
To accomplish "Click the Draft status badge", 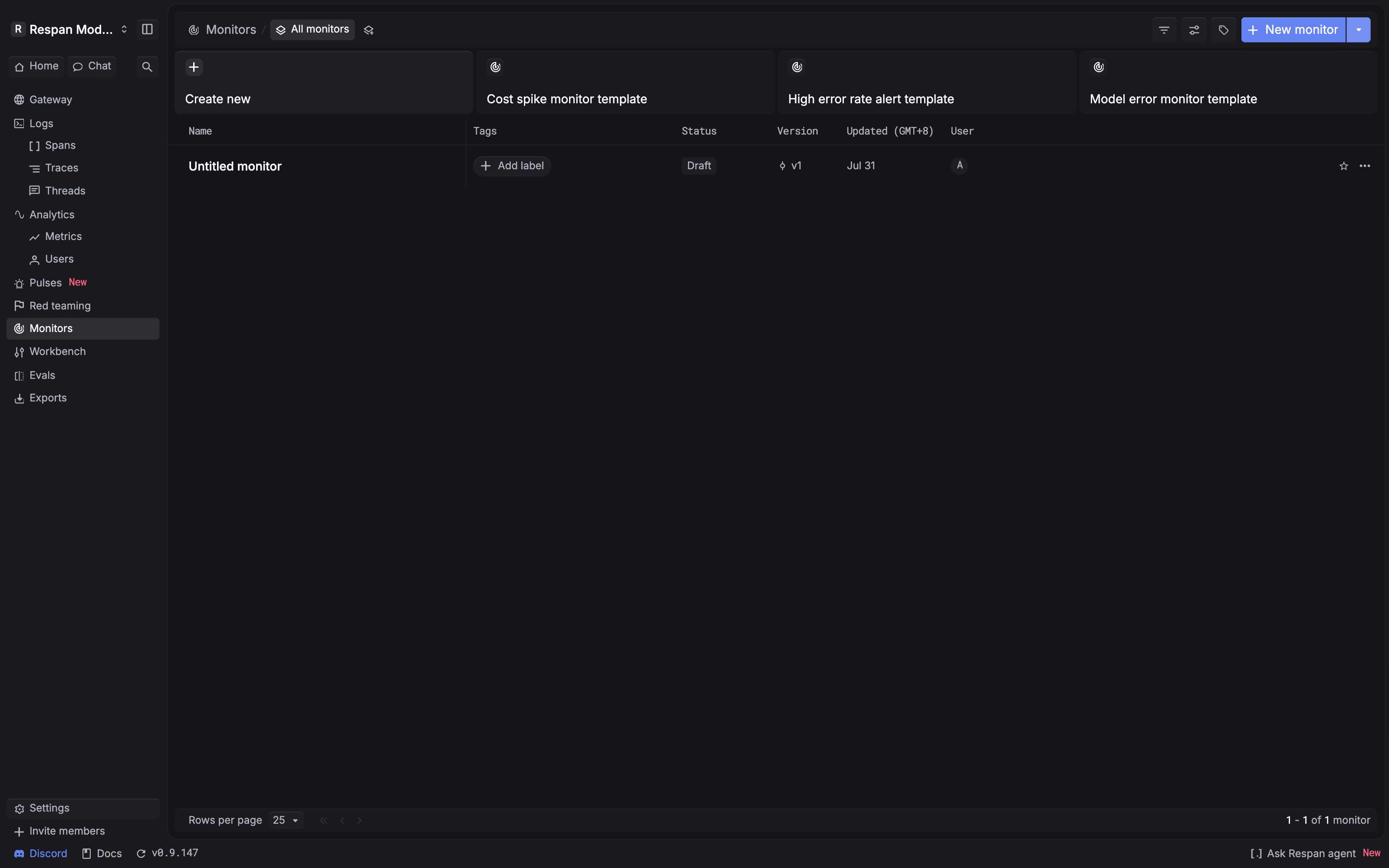I will point(698,166).
